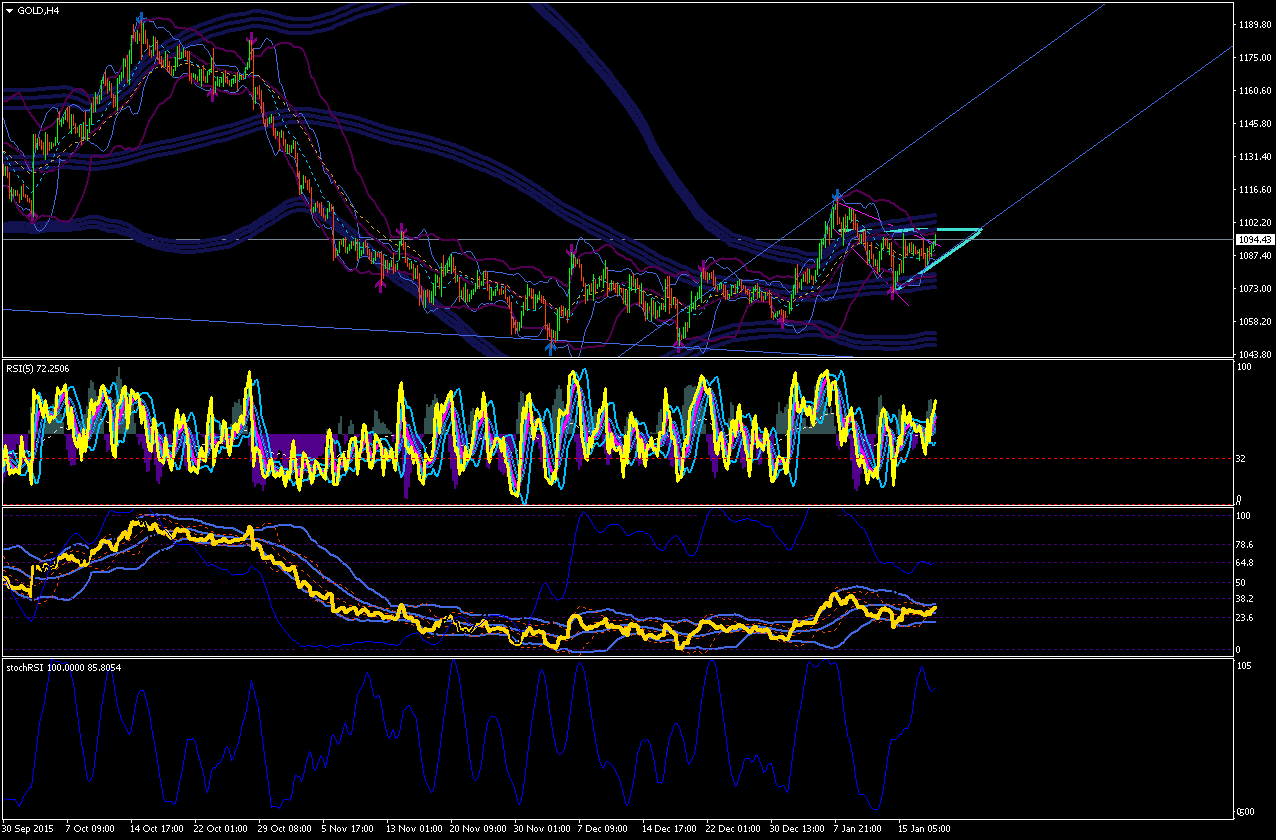Click the 64.8 level label
This screenshot has height=840, width=1276.
1244,564
